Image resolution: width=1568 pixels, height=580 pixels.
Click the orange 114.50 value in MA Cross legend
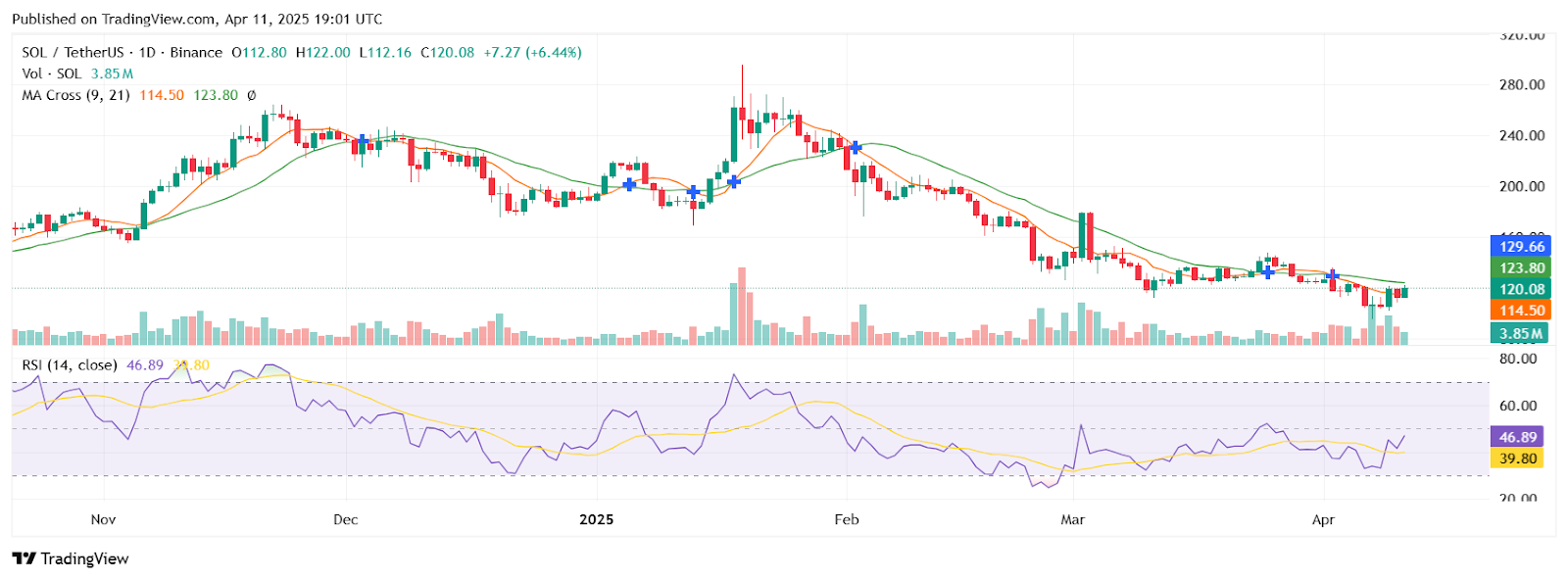(x=162, y=95)
